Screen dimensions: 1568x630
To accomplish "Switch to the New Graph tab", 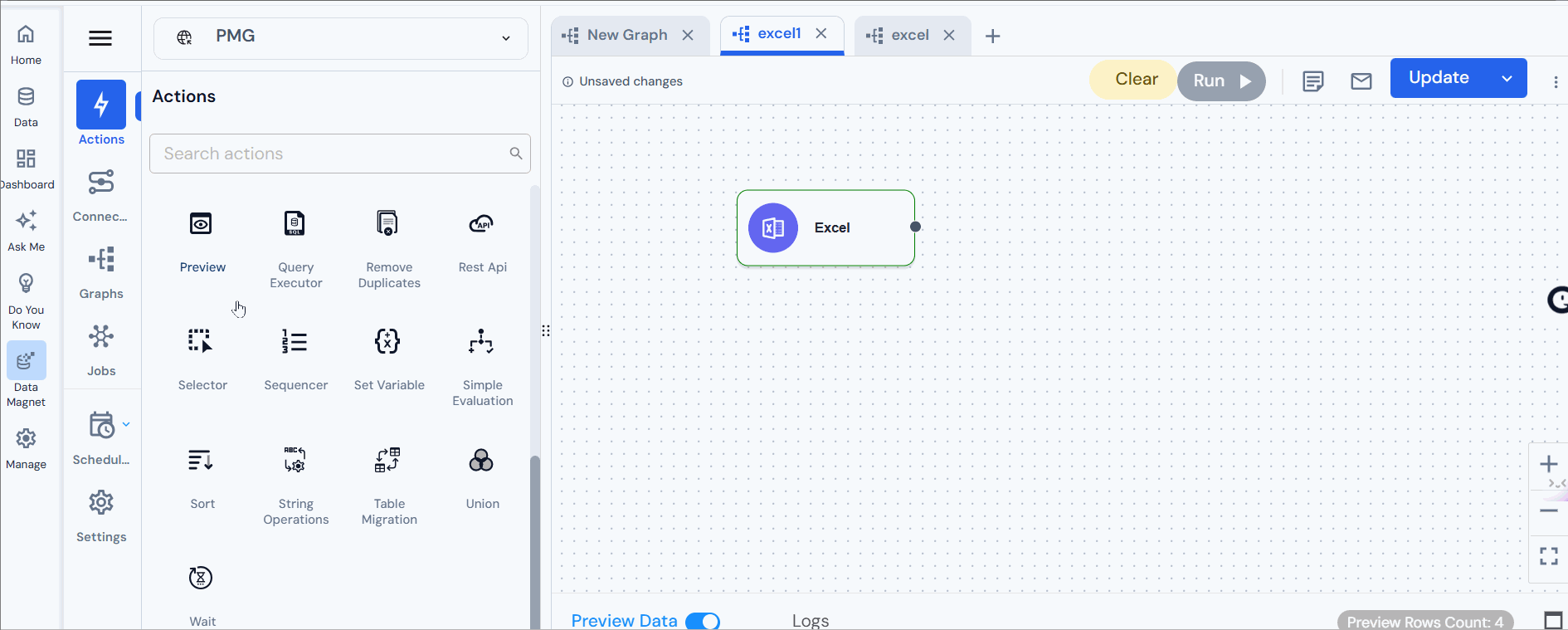I will pos(626,35).
